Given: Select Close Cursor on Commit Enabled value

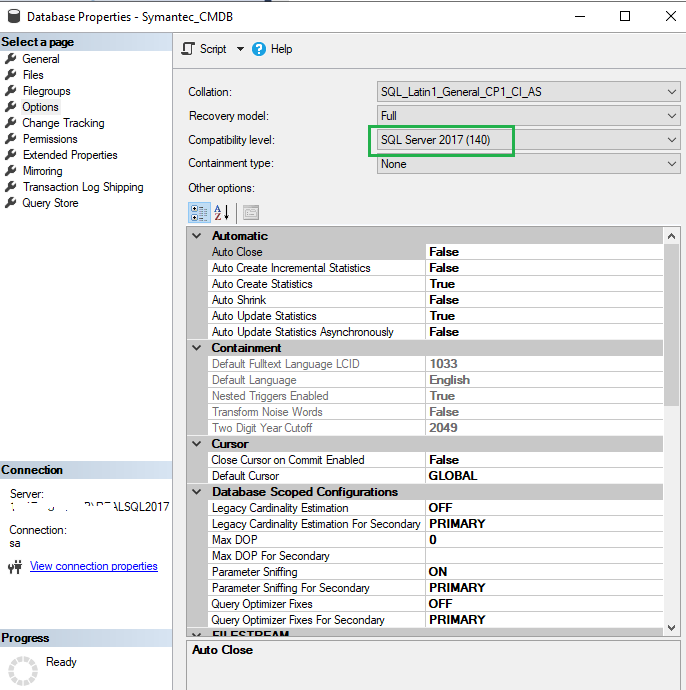Looking at the screenshot, I should (x=544, y=460).
